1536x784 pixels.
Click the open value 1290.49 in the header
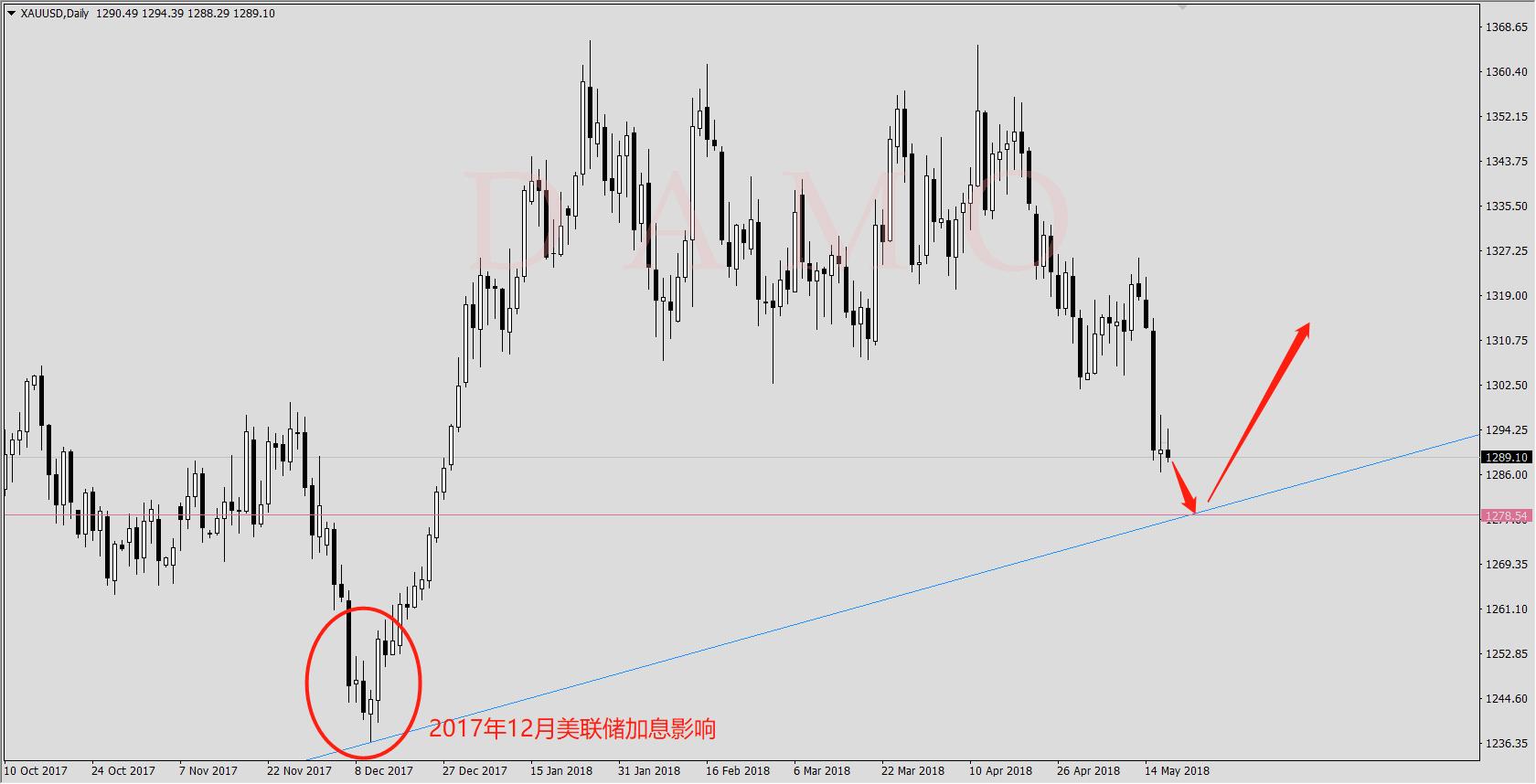pos(116,14)
